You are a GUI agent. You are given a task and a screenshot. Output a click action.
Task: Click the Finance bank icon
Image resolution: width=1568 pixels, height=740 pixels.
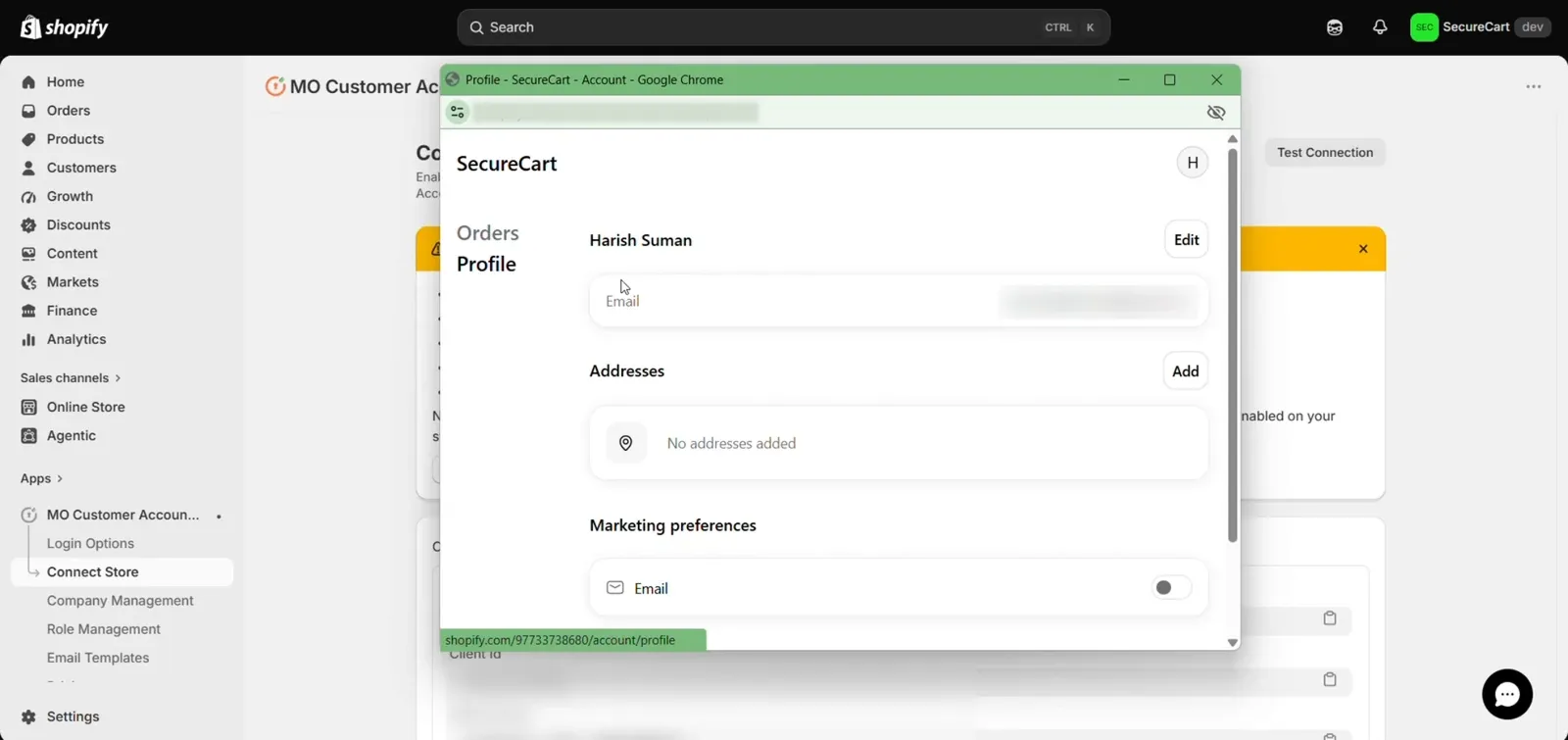[x=28, y=311]
